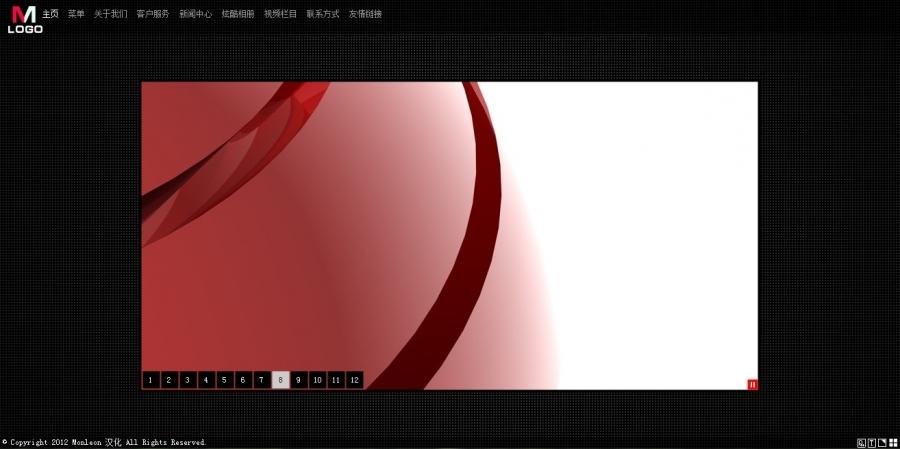This screenshot has height=449, width=900.
Task: Open 炫酷相册 album menu item
Action: click(238, 14)
